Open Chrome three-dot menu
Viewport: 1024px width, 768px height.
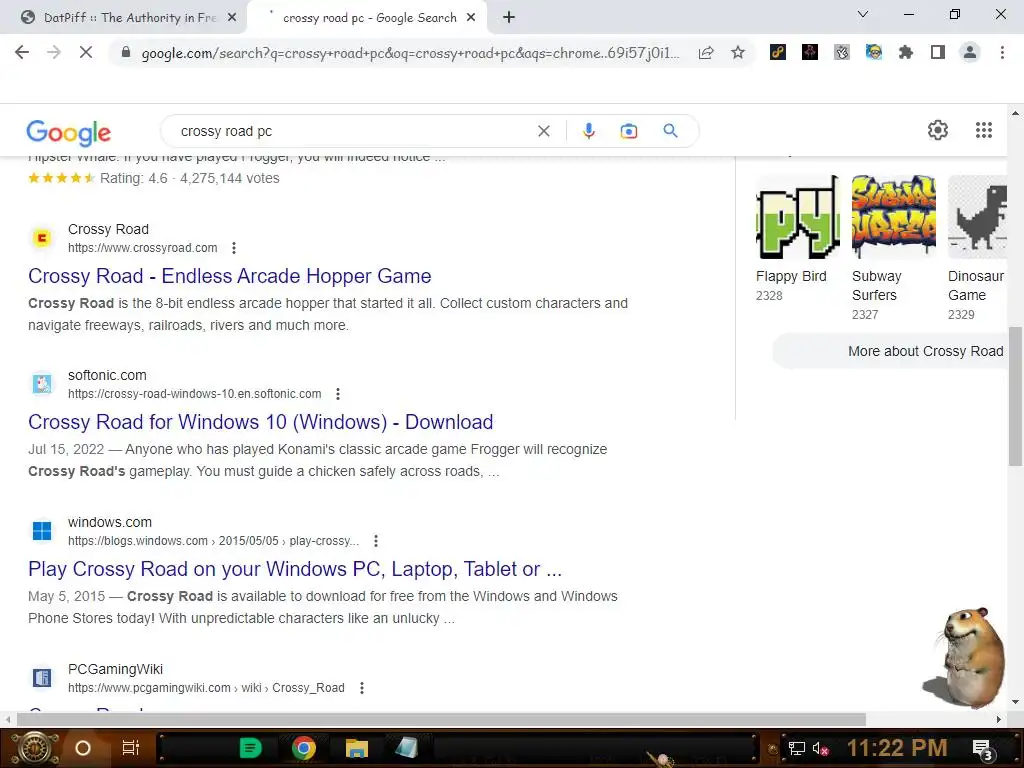tap(1002, 52)
